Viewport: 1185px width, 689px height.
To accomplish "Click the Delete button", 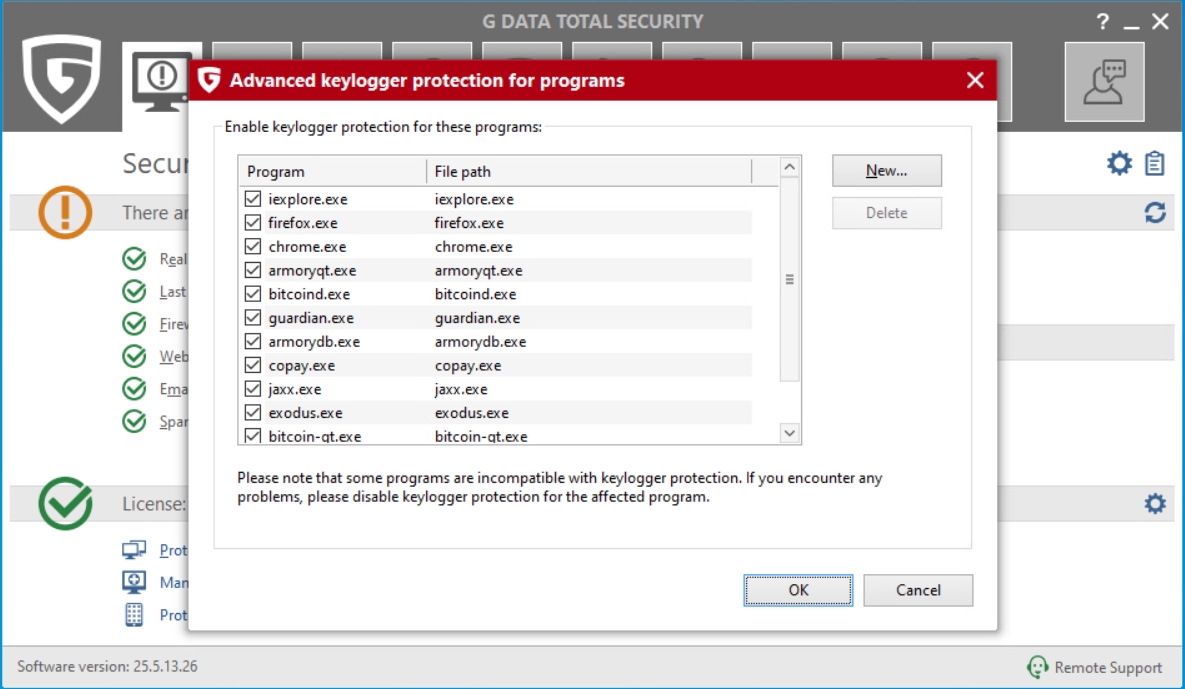I will click(x=886, y=213).
